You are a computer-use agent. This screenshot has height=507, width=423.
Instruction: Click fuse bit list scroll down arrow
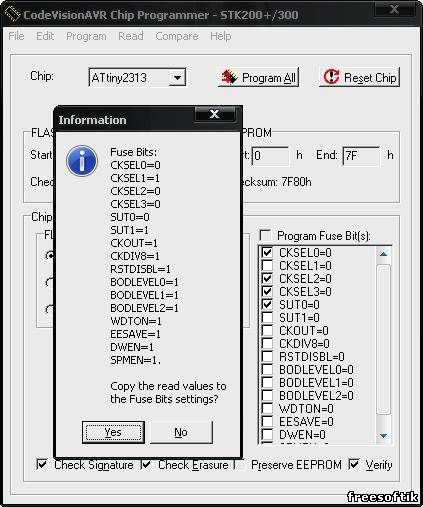click(x=383, y=436)
